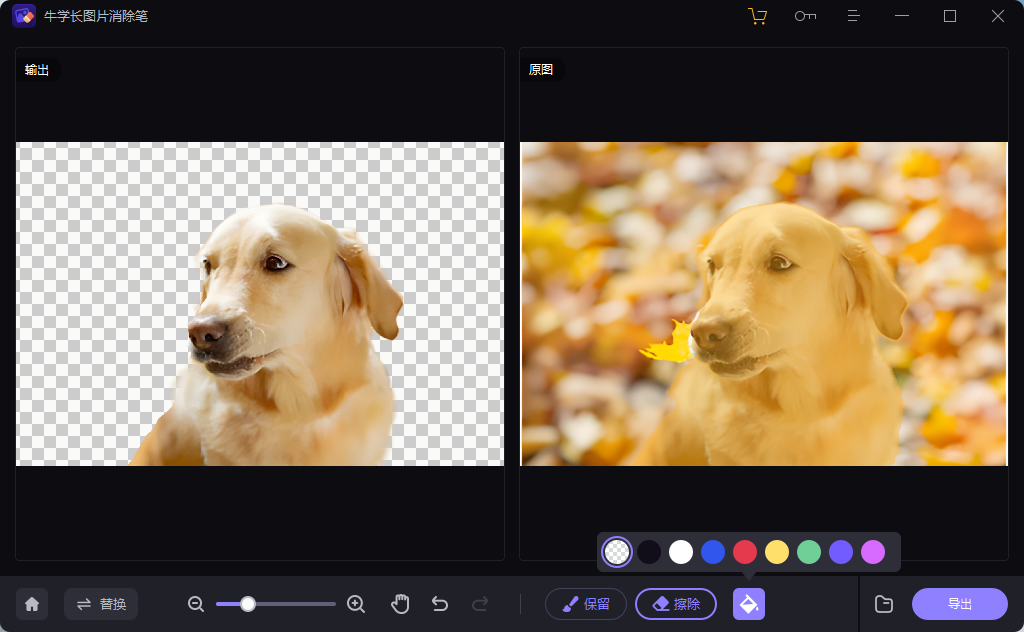The image size is (1024, 632).
Task: Select the 保留 keep brush
Action: pos(586,604)
